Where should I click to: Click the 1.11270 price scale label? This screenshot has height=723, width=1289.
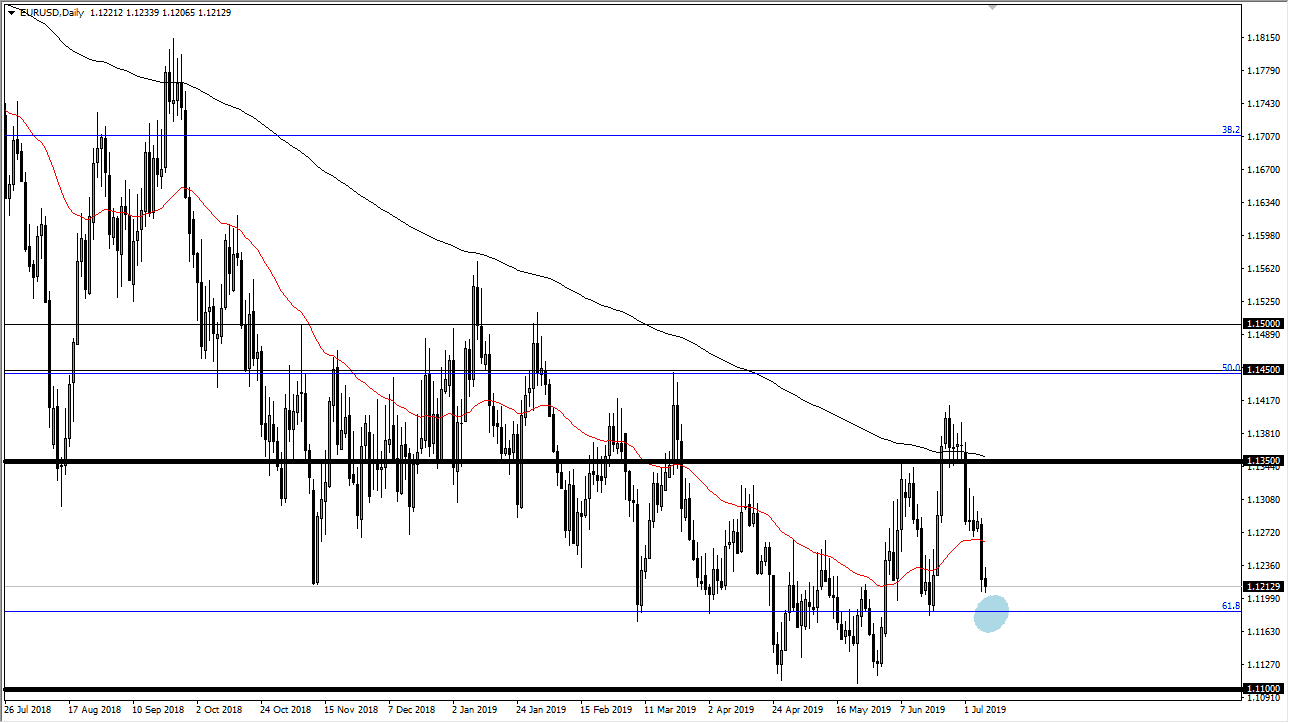pos(1265,665)
